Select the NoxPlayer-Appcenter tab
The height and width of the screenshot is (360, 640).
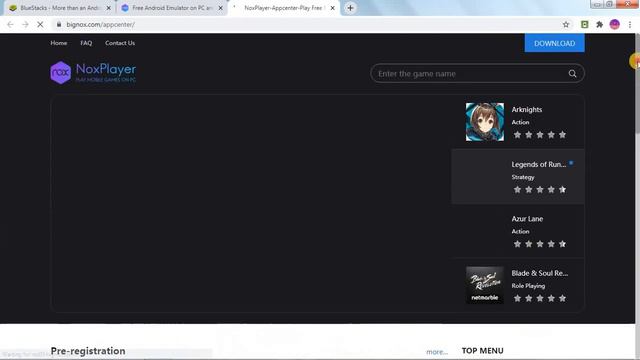(284, 8)
